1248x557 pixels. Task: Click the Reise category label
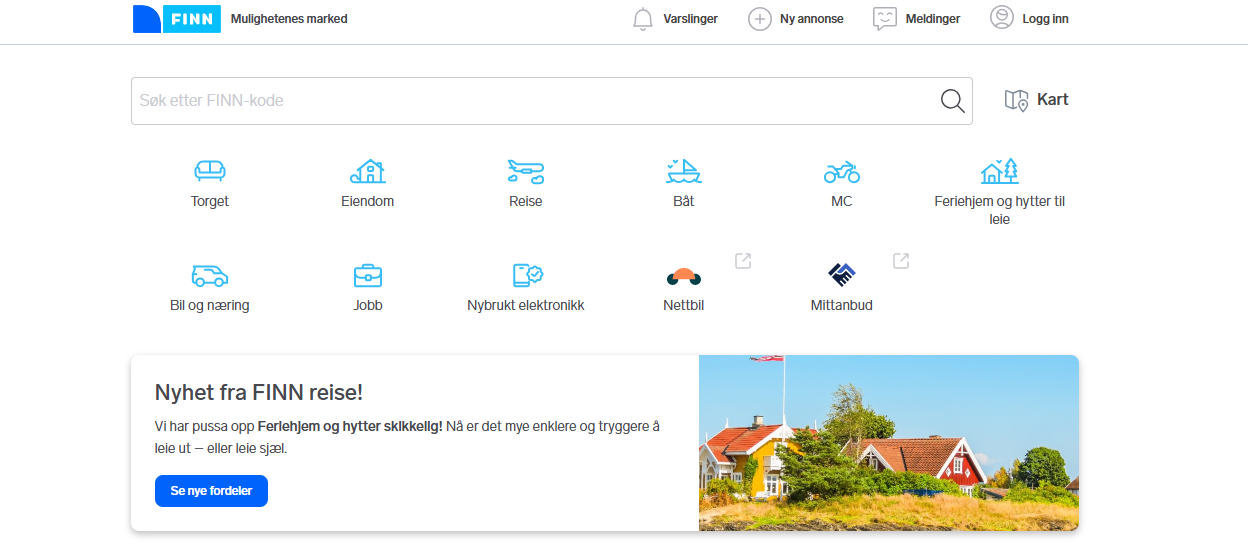click(526, 201)
